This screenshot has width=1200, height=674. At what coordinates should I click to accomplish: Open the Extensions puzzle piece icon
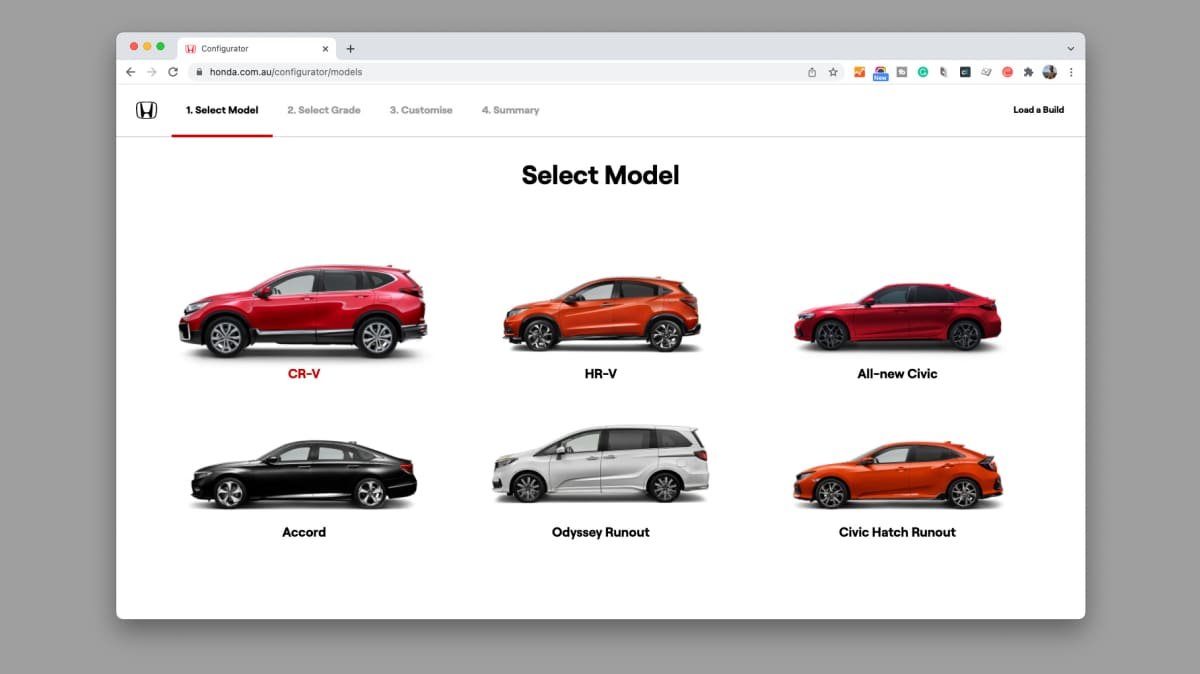click(1028, 72)
